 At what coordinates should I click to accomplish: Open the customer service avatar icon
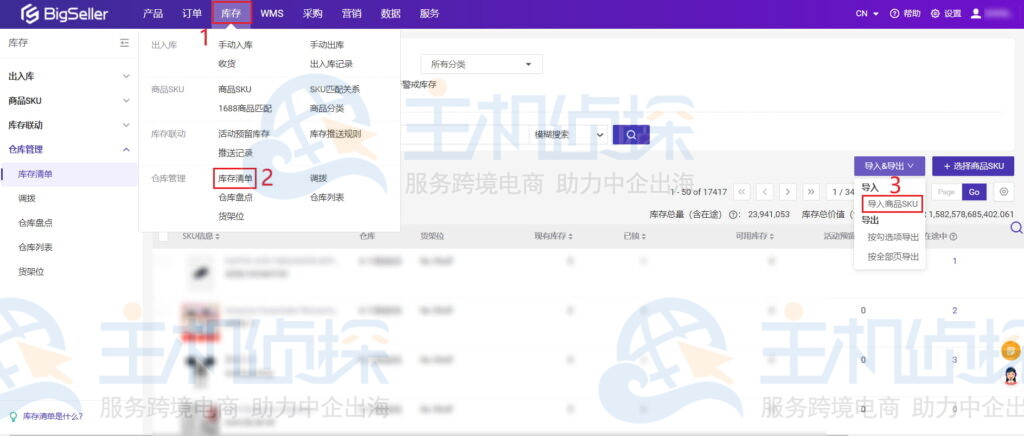pos(1011,376)
